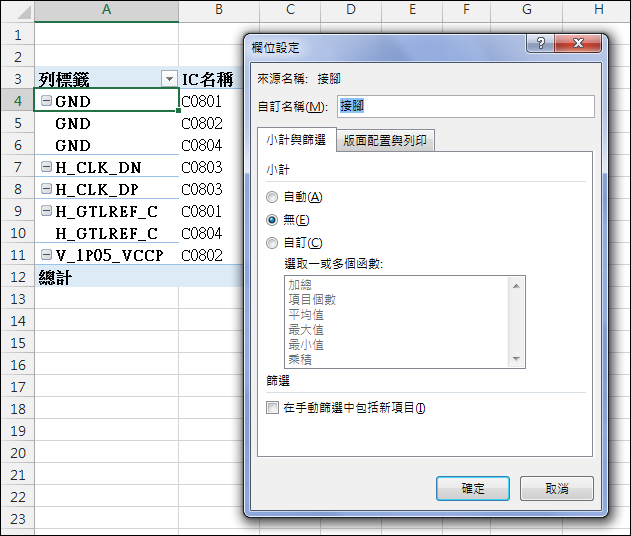Click cell C0801 in row 9

211,211
